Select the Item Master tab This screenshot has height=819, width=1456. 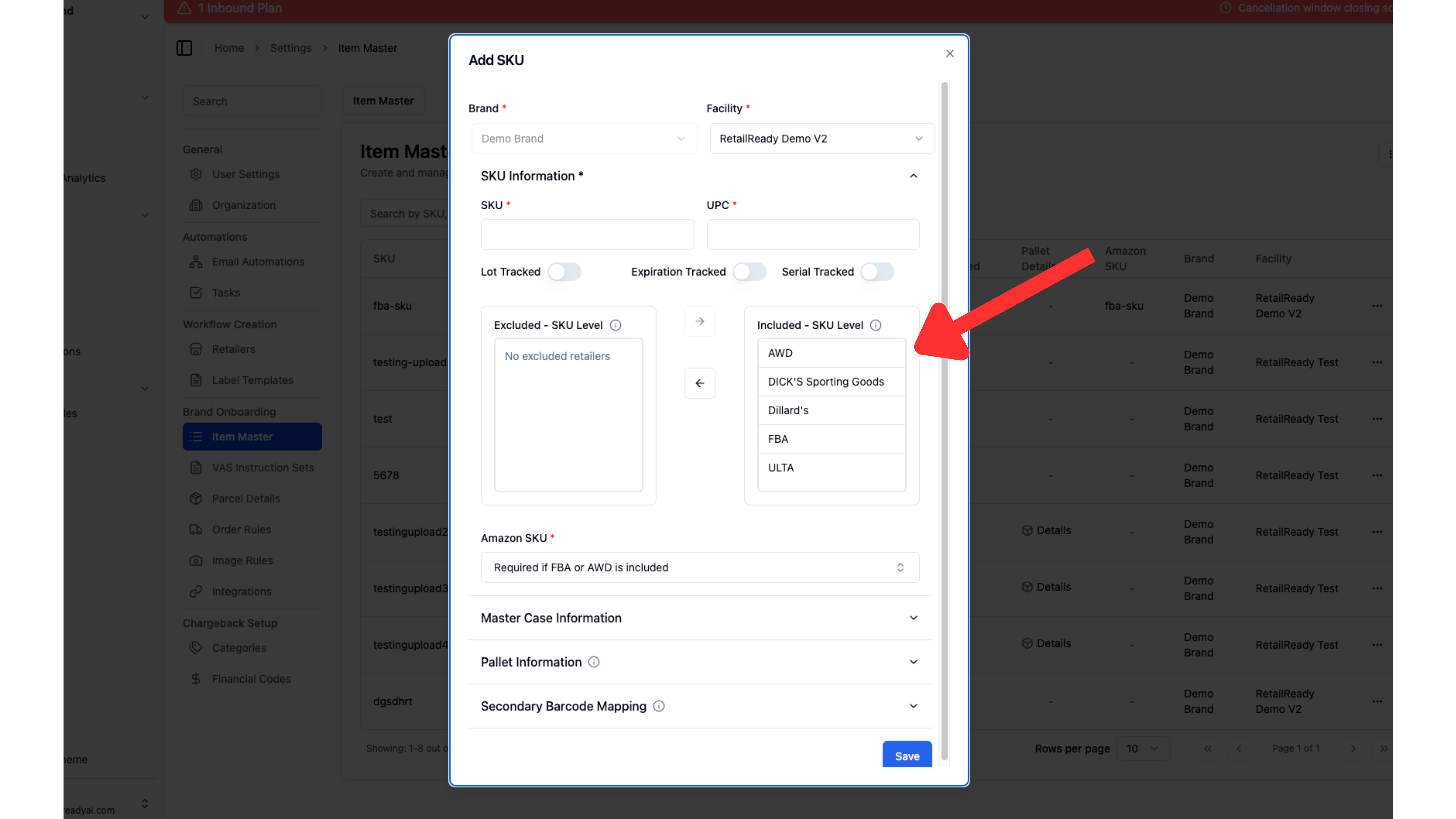point(383,101)
